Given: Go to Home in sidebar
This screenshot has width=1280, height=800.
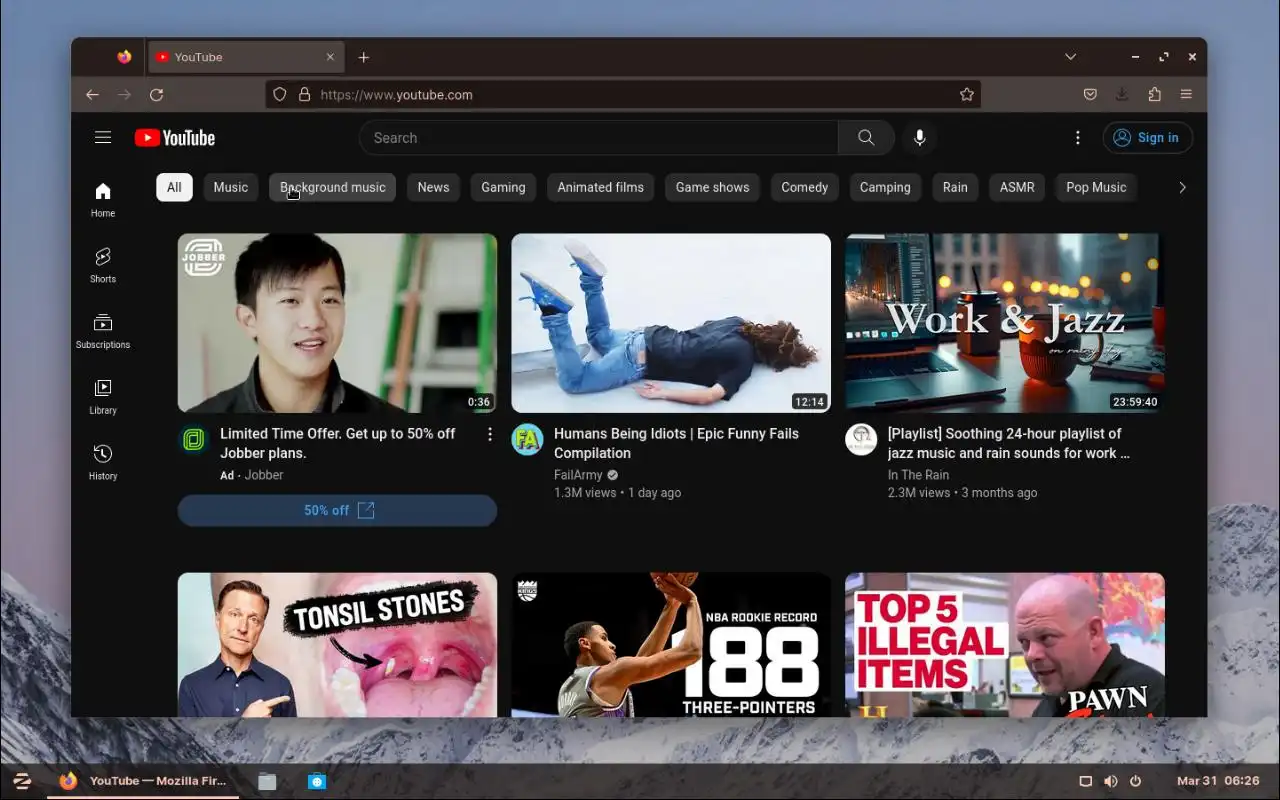Looking at the screenshot, I should 103,200.
